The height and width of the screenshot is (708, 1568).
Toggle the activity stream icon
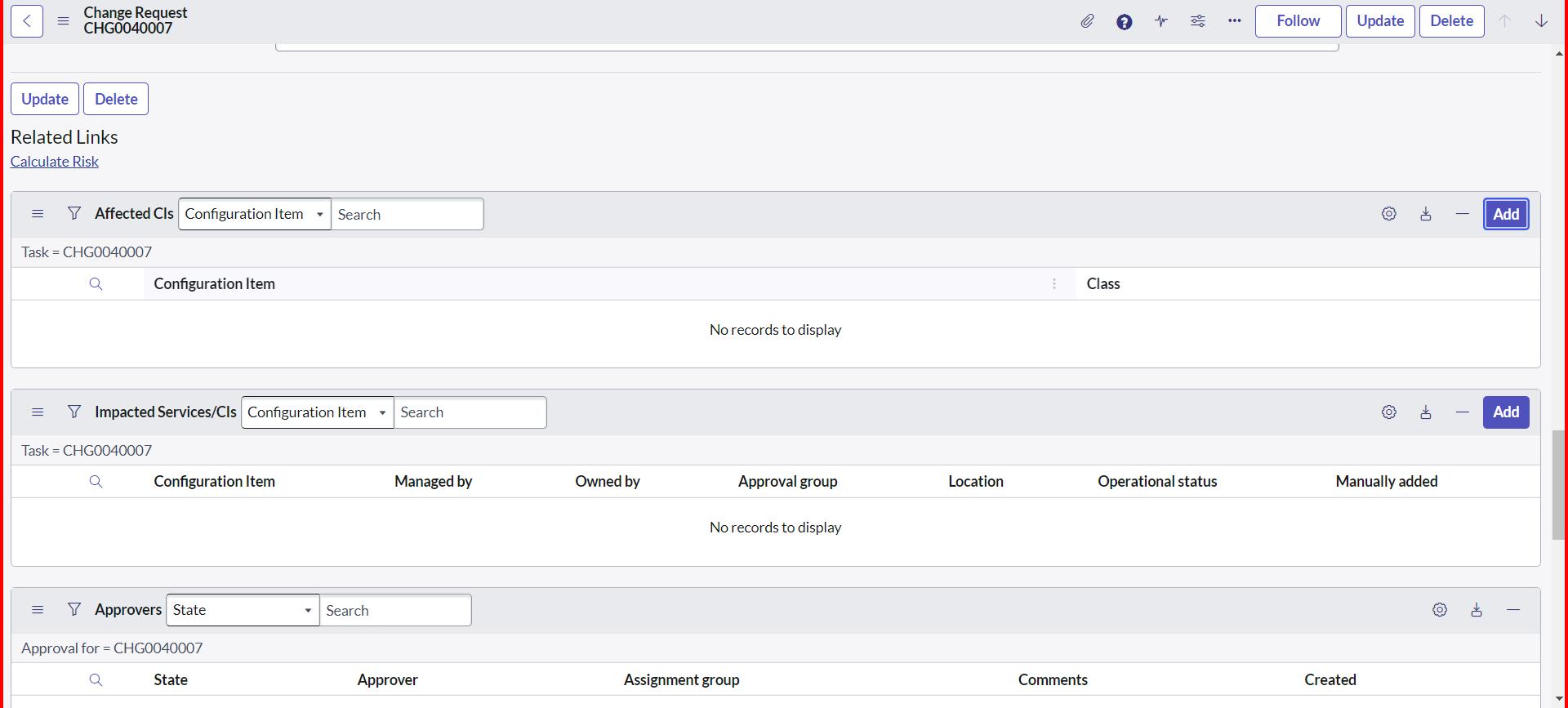tap(1161, 21)
